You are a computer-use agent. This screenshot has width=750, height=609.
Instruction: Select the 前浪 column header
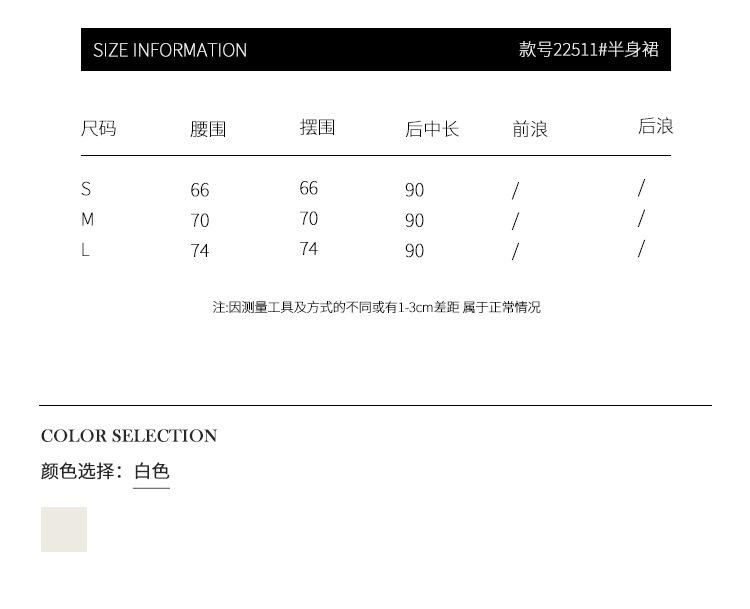[x=530, y=129]
